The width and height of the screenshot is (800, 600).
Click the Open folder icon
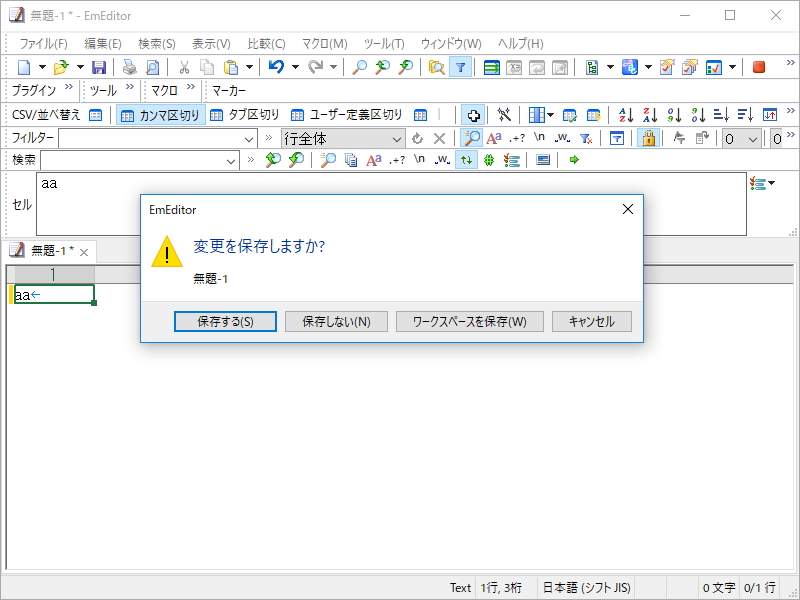click(x=61, y=67)
